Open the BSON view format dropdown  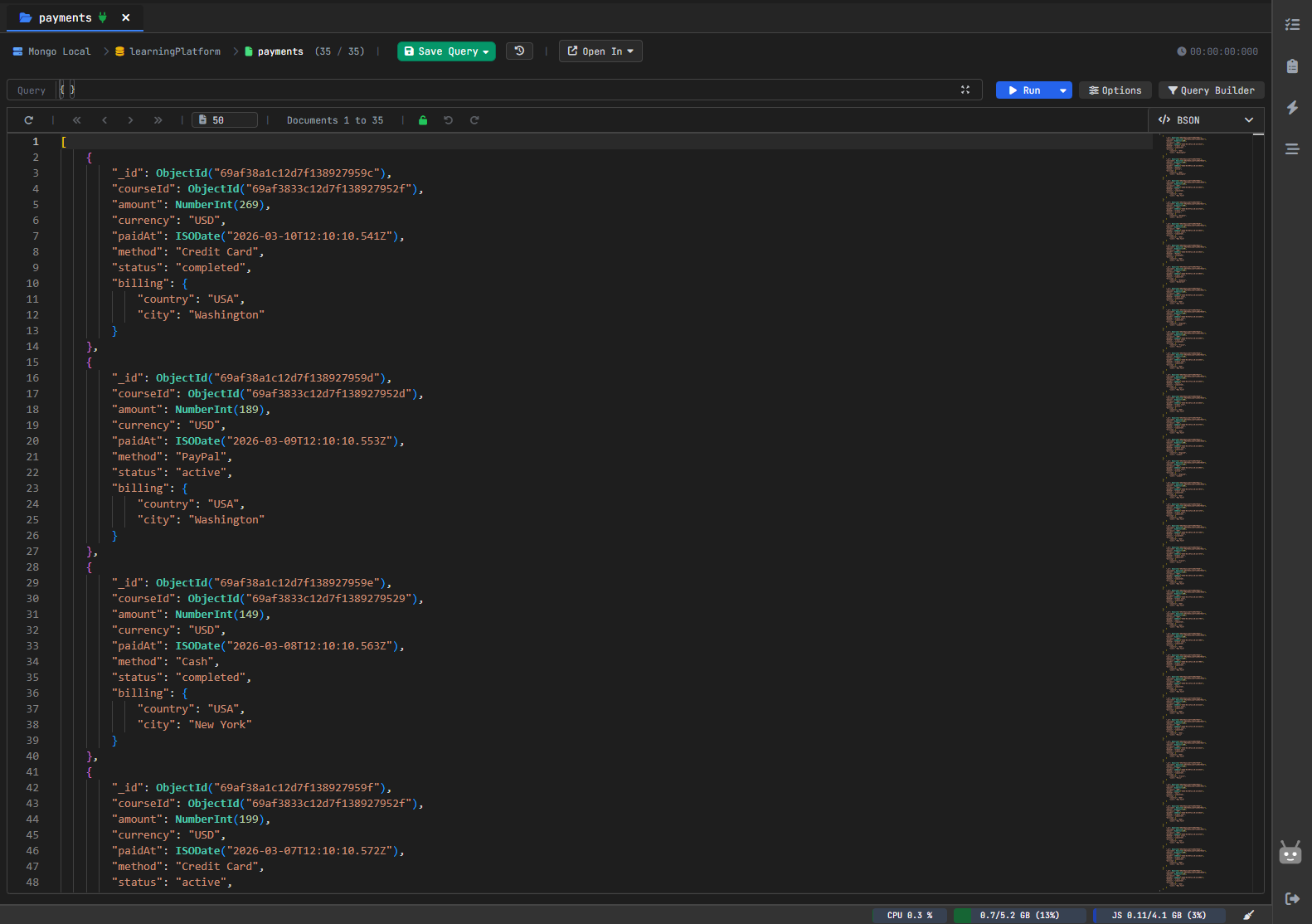[1207, 120]
